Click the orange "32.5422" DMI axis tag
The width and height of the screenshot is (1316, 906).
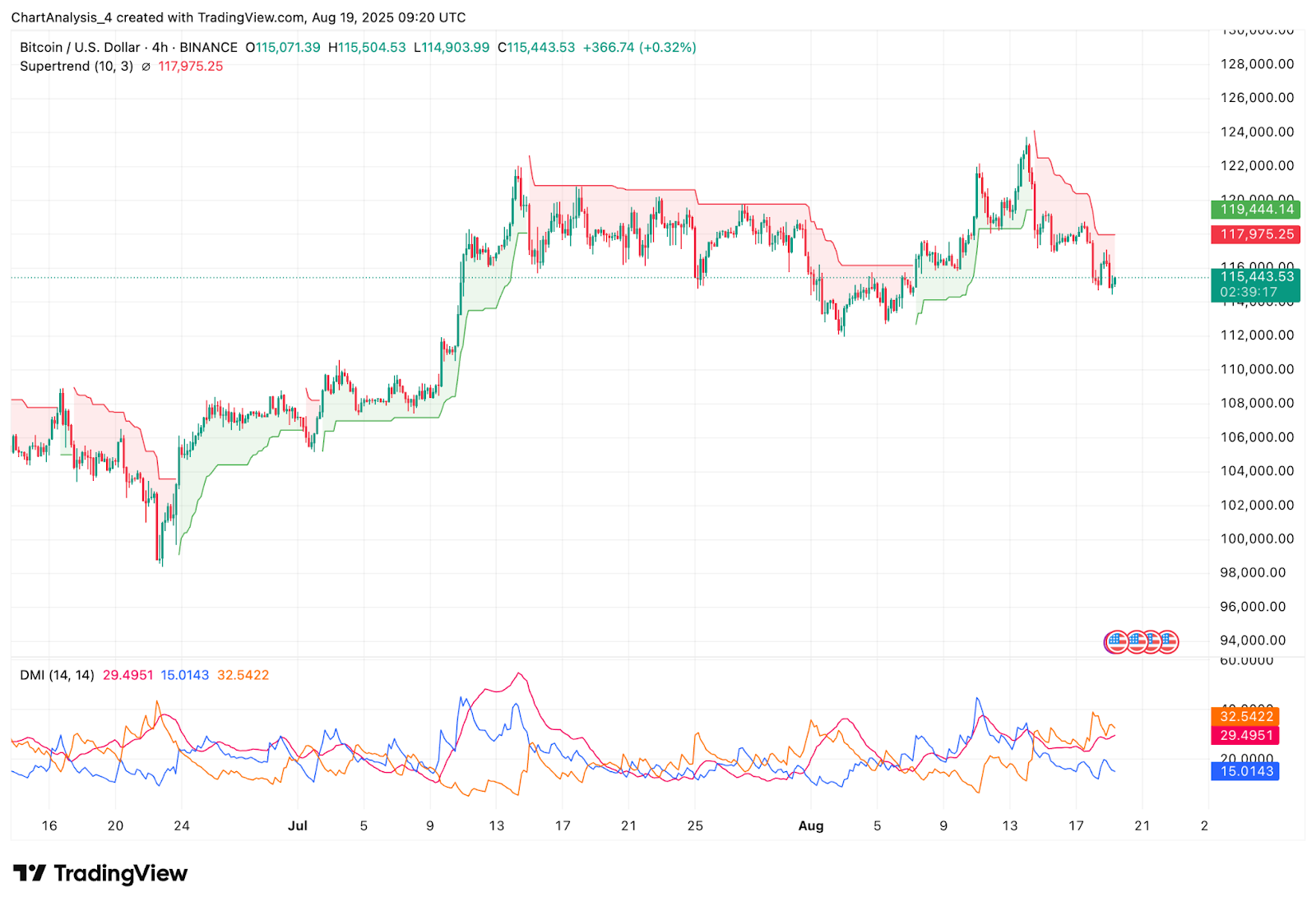pyautogui.click(x=1245, y=717)
